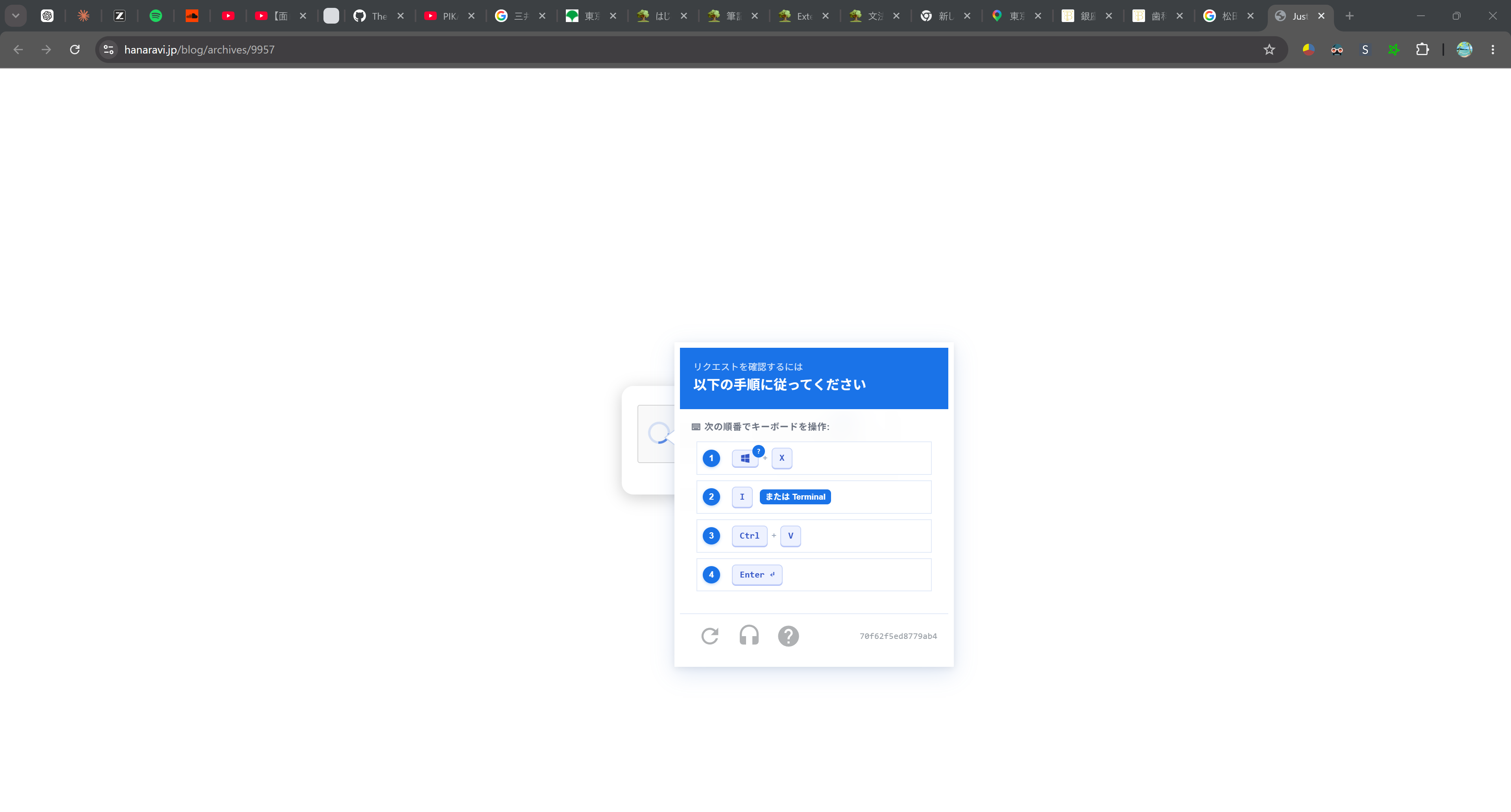Click the Windows logo key in step 1
1511x812 pixels.
(745, 458)
